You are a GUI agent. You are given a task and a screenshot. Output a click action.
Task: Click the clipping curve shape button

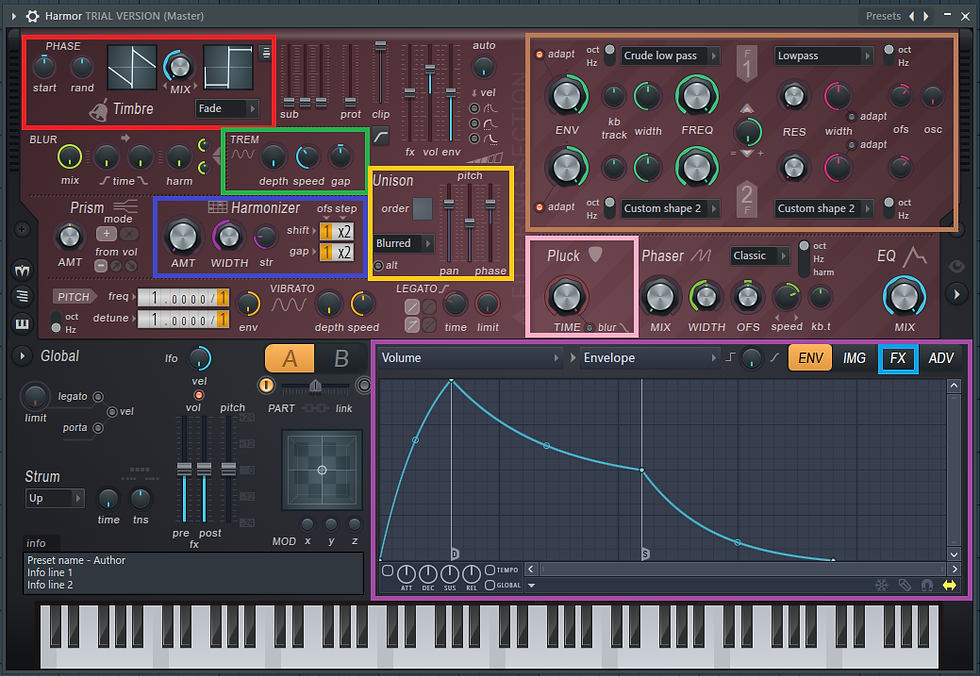coord(381,136)
